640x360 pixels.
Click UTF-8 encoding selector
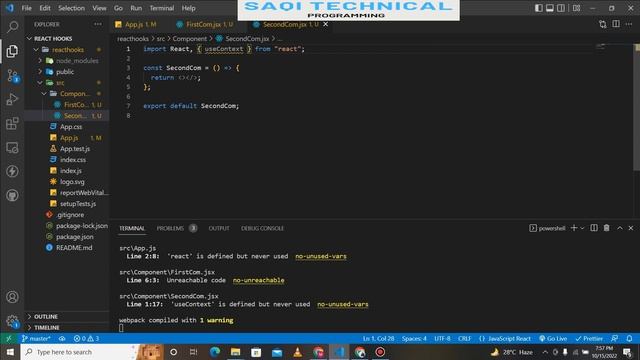(442, 338)
